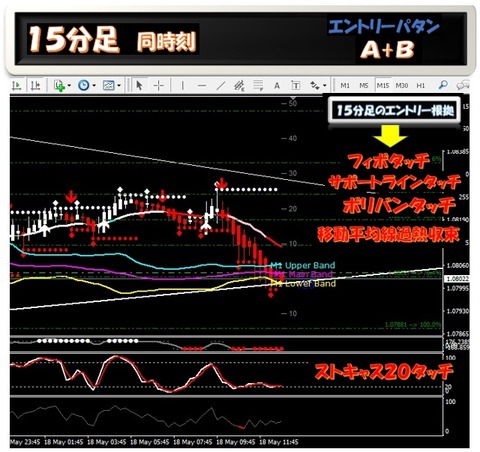Expand the Indicators list dropdown arrow

pos(69,86)
